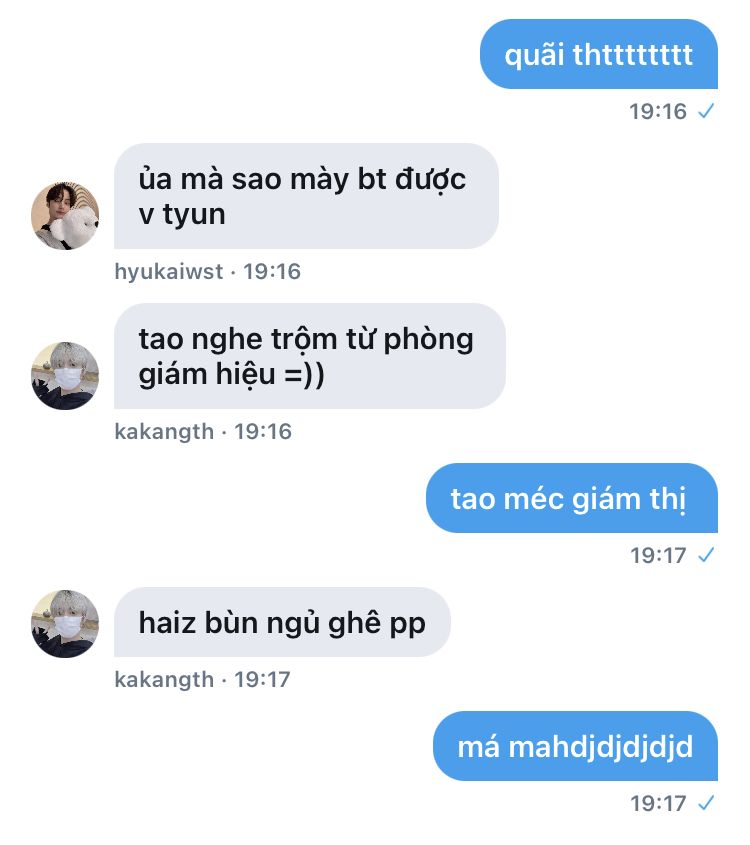Tap kakangth's avatar beside the 'haiz bùn ngủ' message
Screen dimensions: 750x845
65,624
